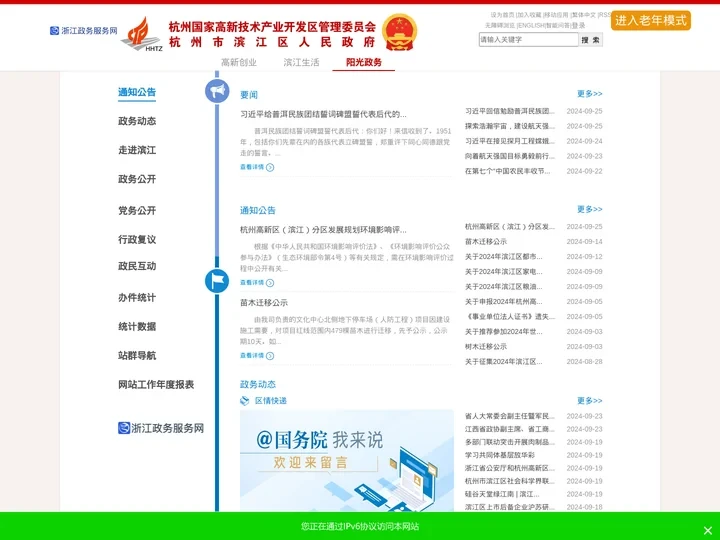Open news 学习共同体基层放华彩
Viewport: 720px width, 540px height.
tap(500, 455)
